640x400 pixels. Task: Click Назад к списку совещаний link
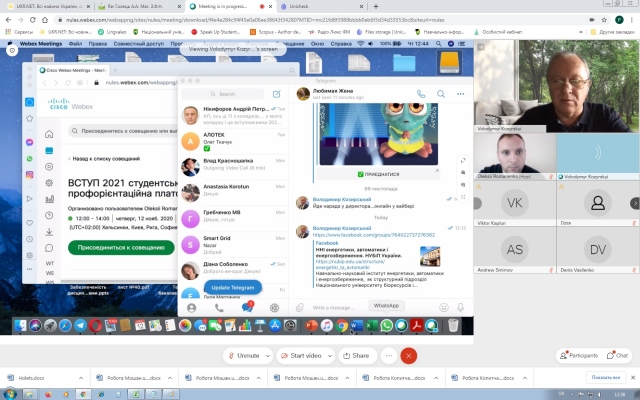coord(104,158)
